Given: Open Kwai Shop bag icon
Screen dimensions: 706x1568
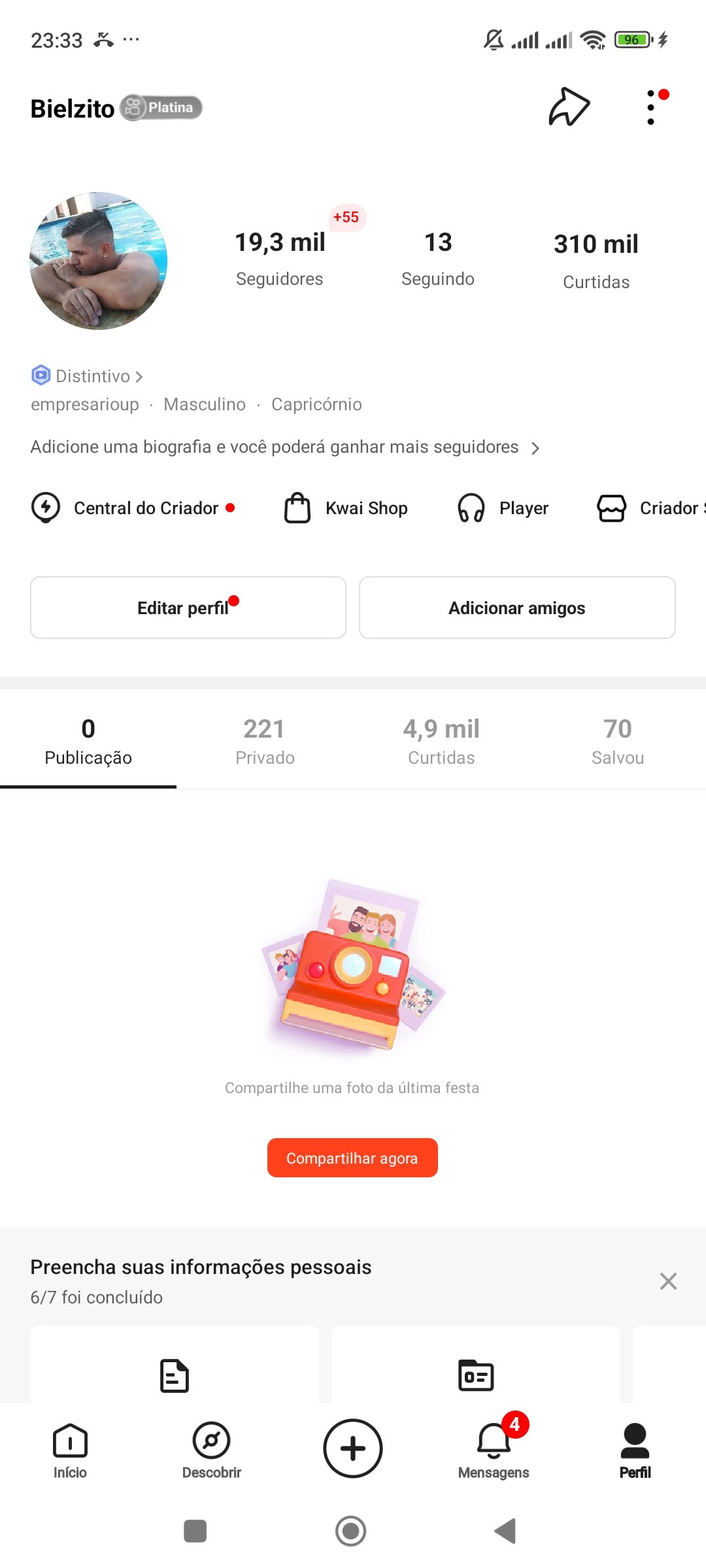Looking at the screenshot, I should tap(297, 508).
